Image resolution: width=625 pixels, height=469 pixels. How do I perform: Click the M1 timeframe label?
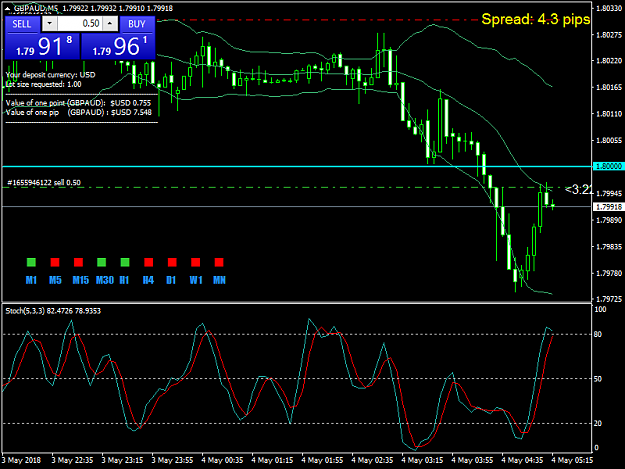[x=31, y=280]
